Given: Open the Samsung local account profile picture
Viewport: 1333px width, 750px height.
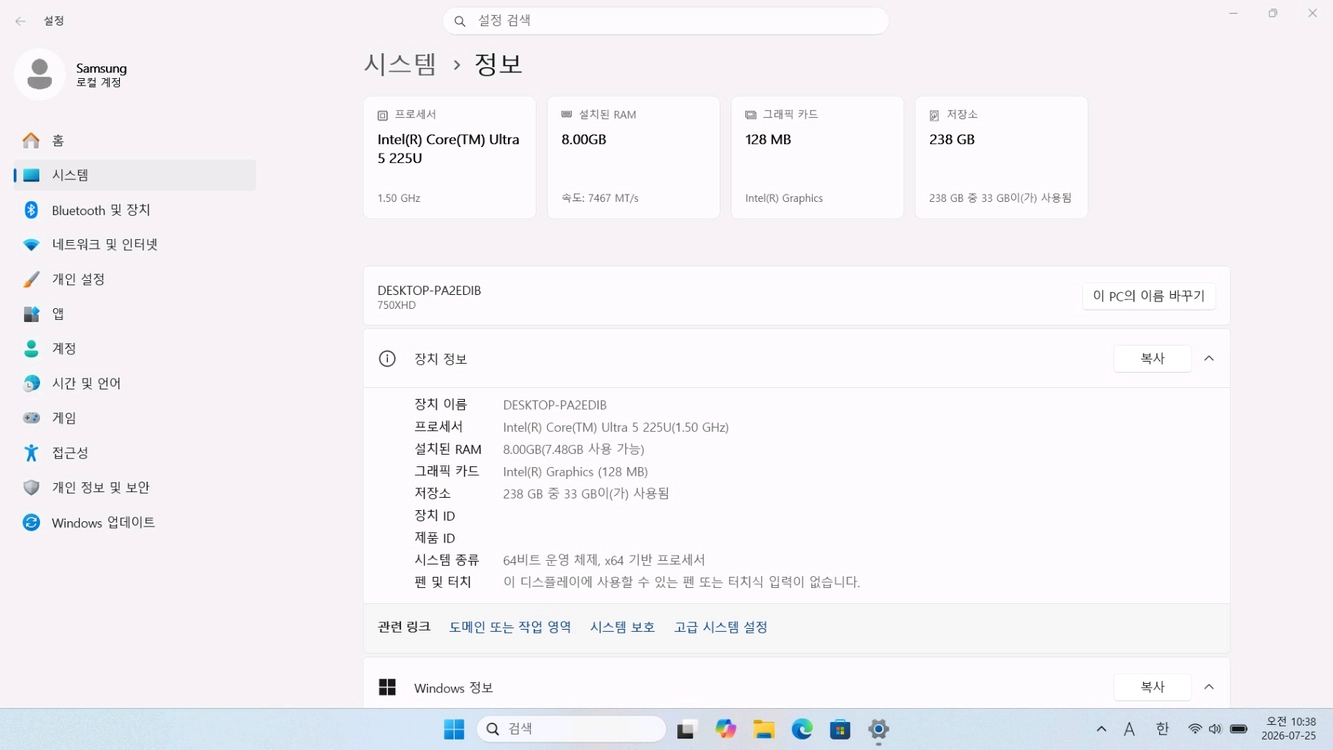Looking at the screenshot, I should coord(40,75).
